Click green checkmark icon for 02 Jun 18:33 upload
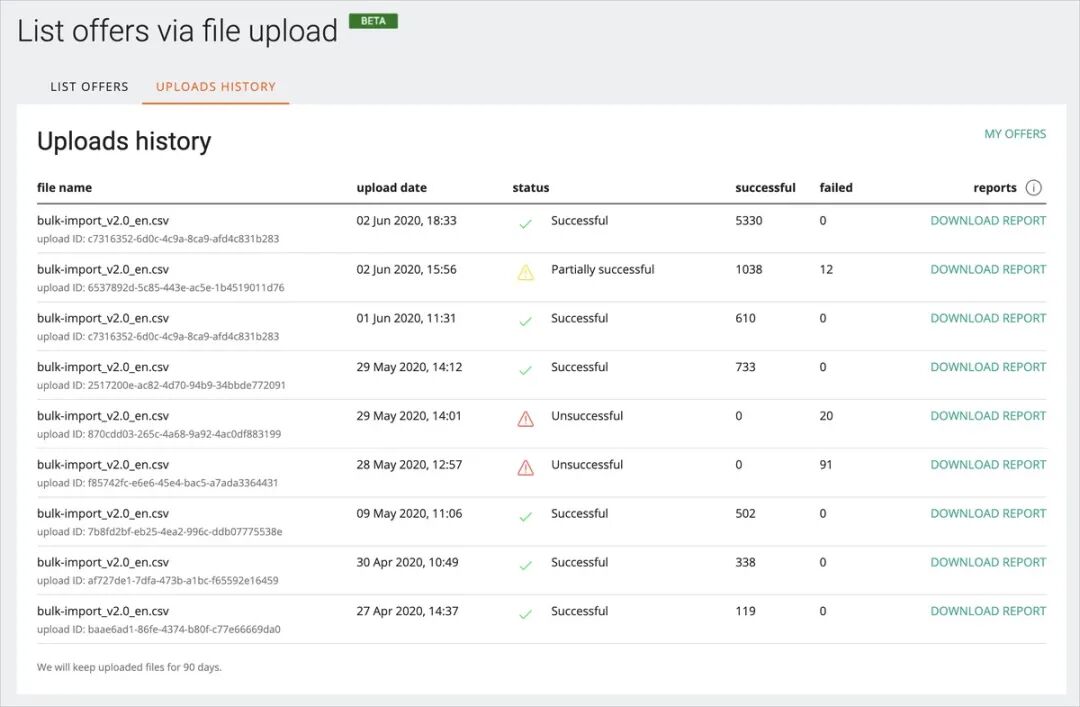The width and height of the screenshot is (1080, 707). pyautogui.click(x=526, y=224)
